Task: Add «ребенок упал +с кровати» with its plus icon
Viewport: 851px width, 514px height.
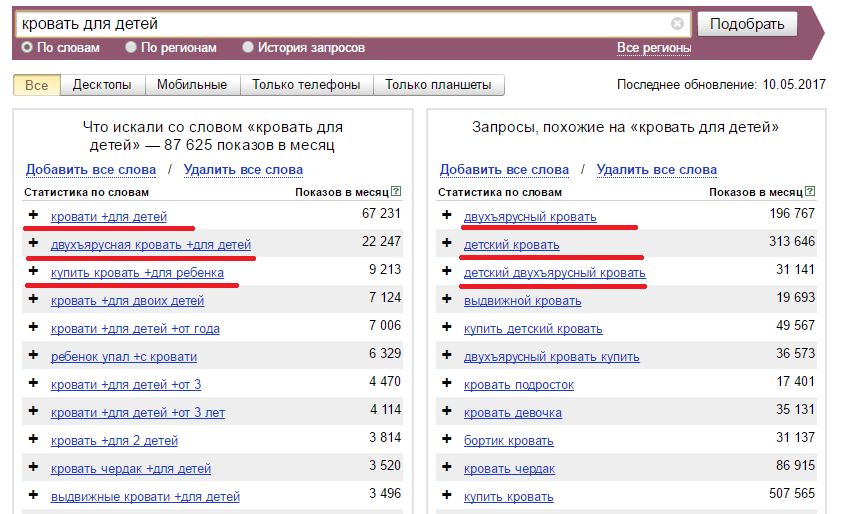Action: pos(33,355)
